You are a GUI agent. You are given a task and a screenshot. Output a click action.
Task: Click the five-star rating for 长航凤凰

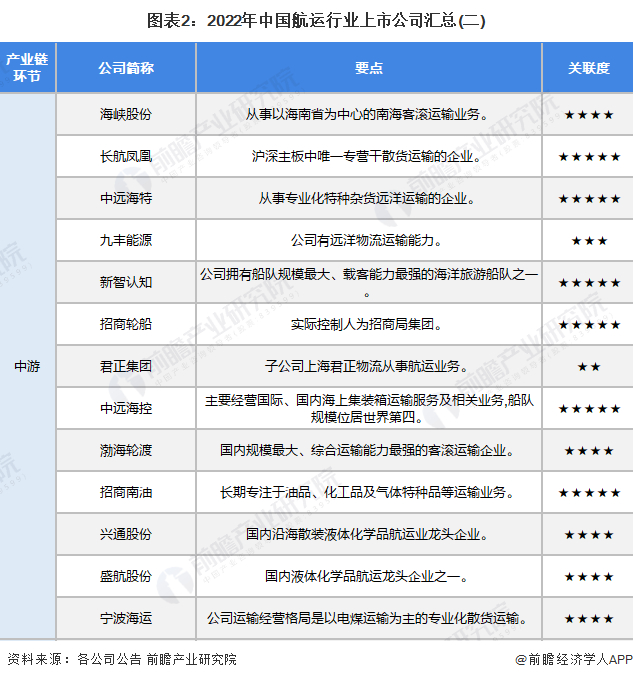point(589,157)
